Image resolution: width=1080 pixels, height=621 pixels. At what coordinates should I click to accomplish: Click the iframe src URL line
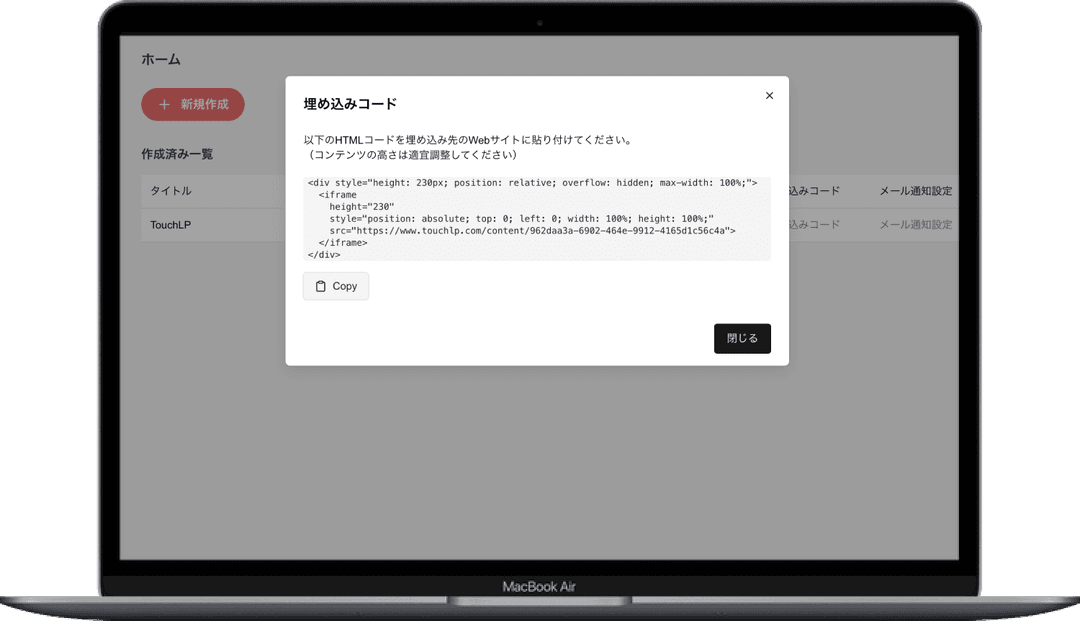click(x=532, y=231)
